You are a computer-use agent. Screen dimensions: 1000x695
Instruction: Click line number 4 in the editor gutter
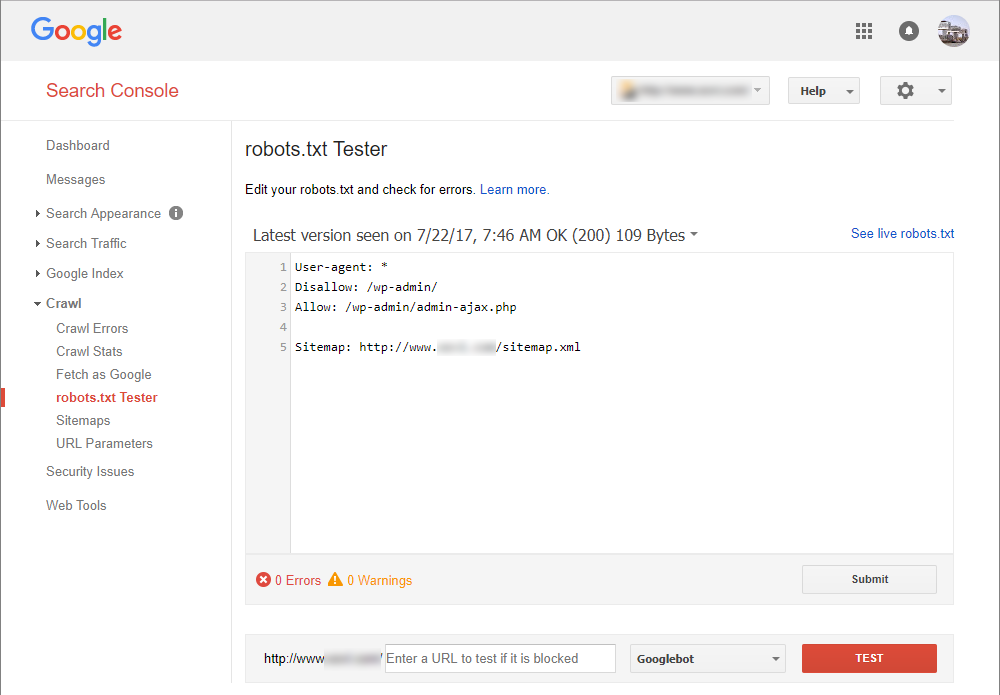[283, 327]
